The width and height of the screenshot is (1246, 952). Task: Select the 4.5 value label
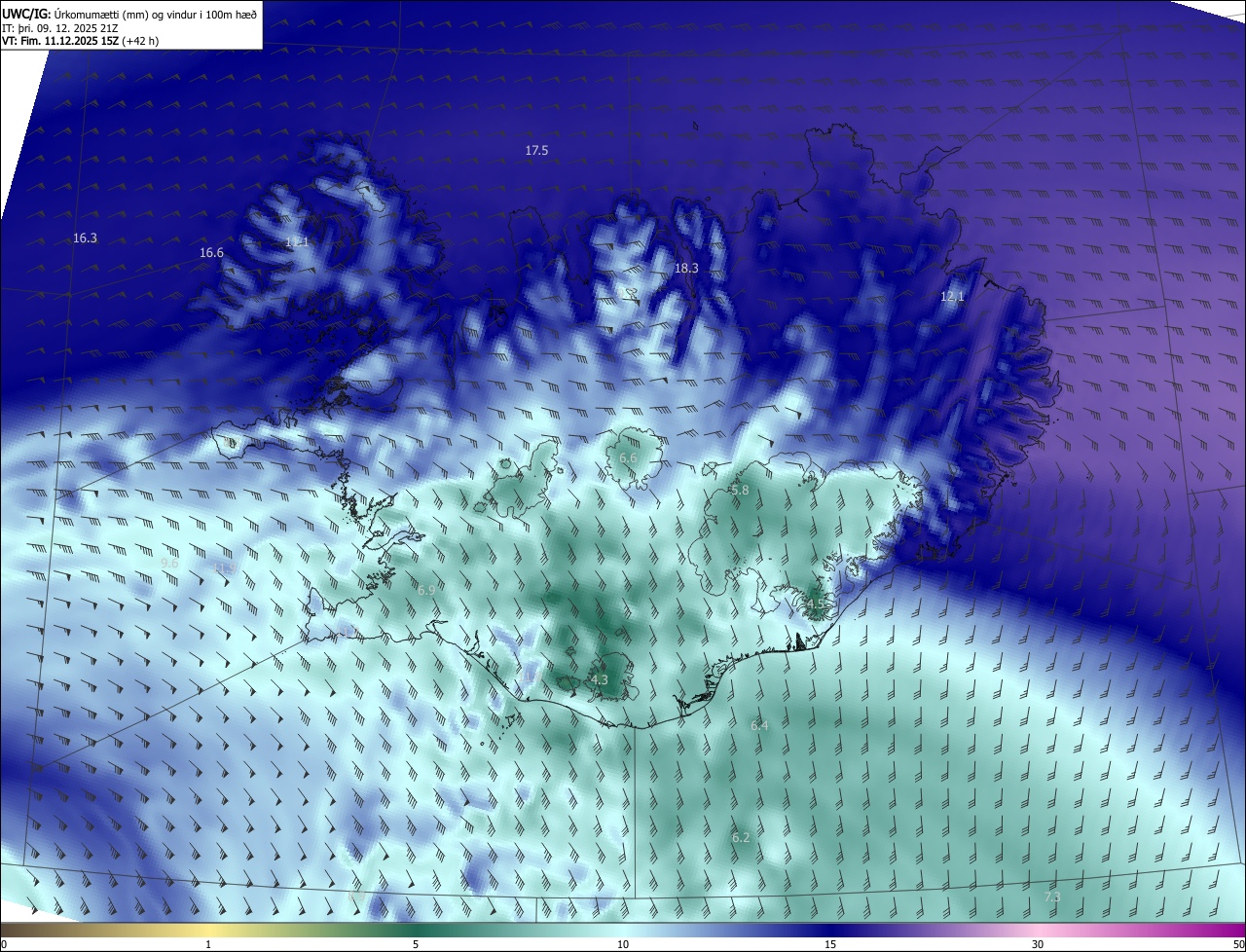tap(815, 604)
